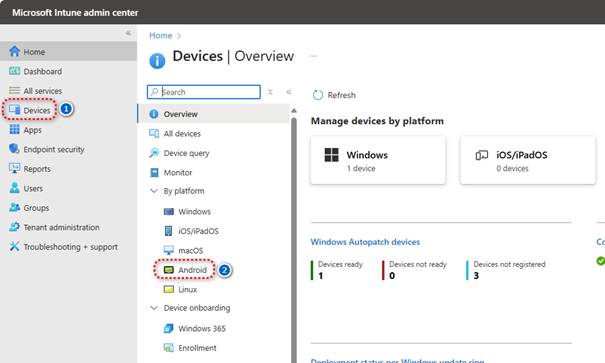Screen dimensions: 605x363
Task: Select Windows 365 under Device onboarding
Action: tap(213, 328)
